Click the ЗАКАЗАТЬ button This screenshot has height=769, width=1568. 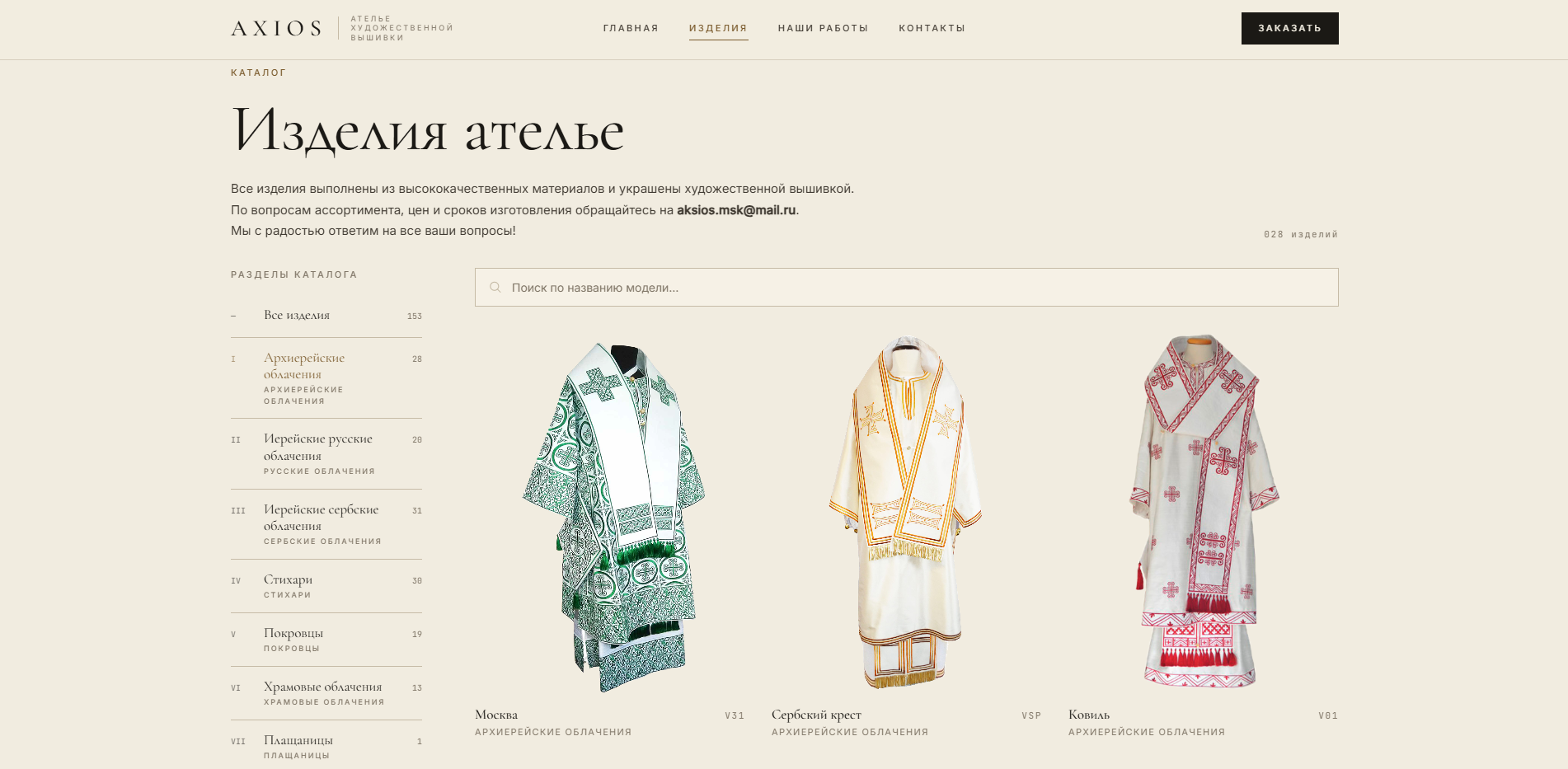[1289, 28]
